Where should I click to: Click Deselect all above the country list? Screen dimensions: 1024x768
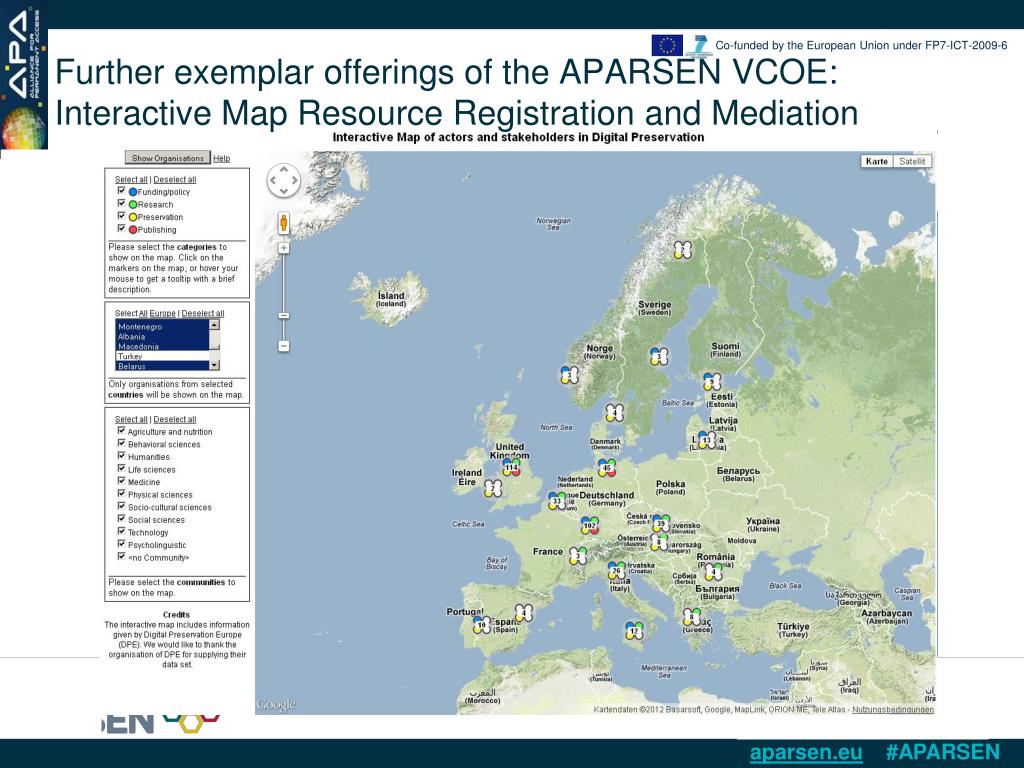[202, 313]
